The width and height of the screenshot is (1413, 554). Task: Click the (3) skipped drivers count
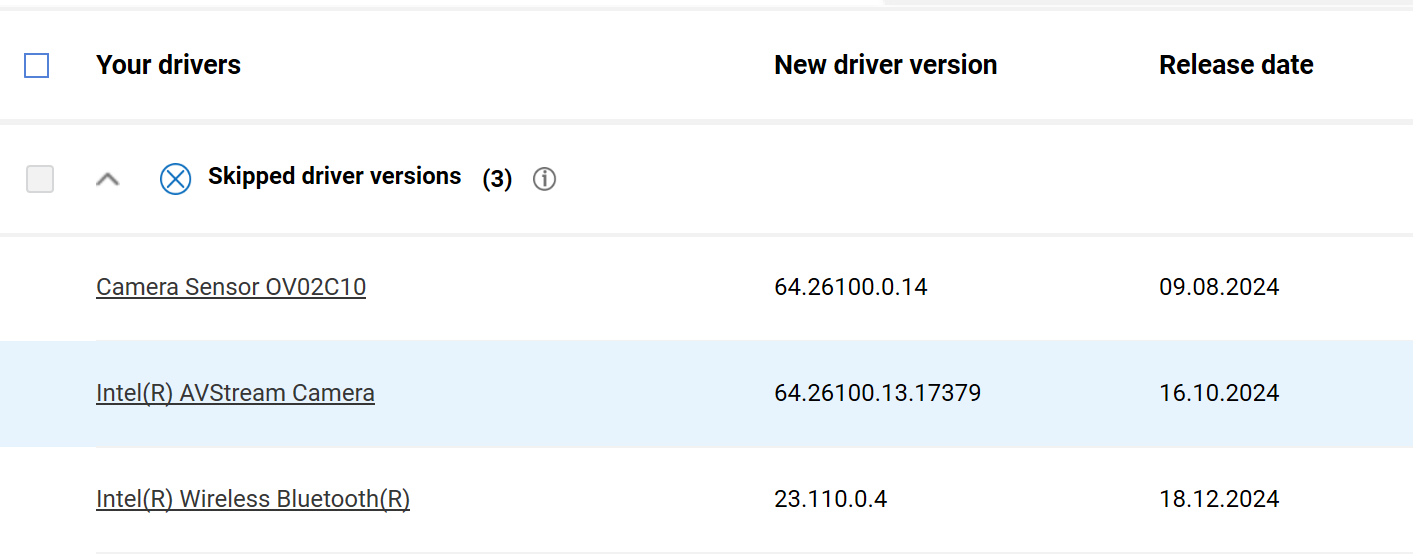point(497,179)
